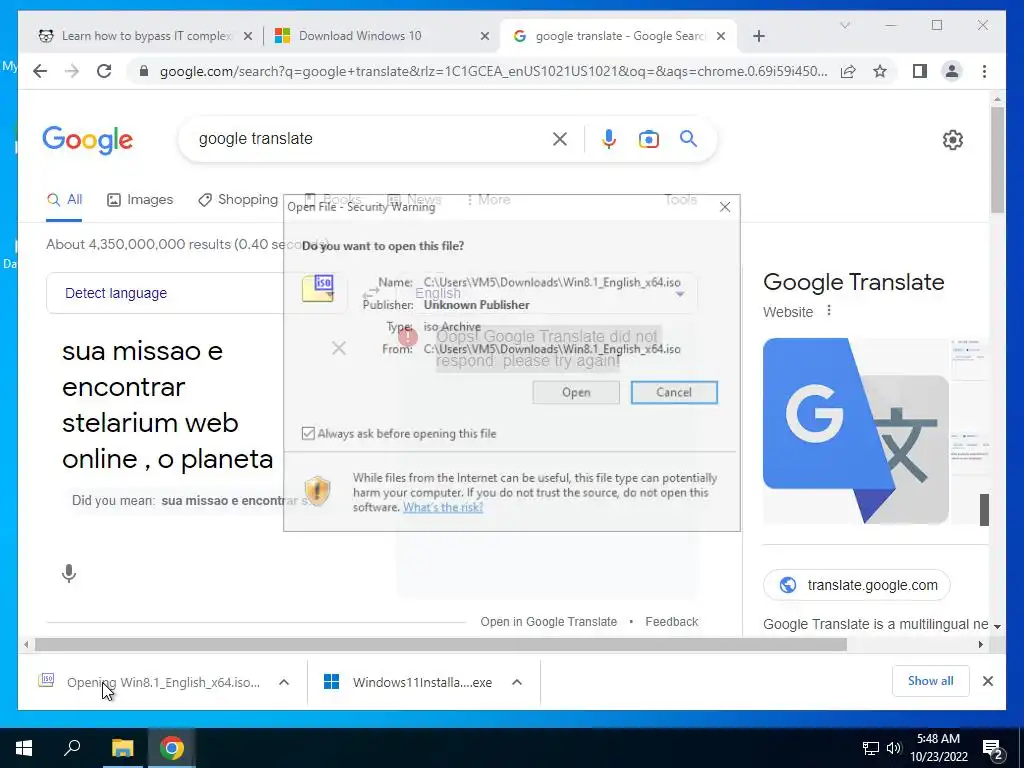The height and width of the screenshot is (768, 1024).
Task: Select the google translate search tab
Action: click(618, 36)
